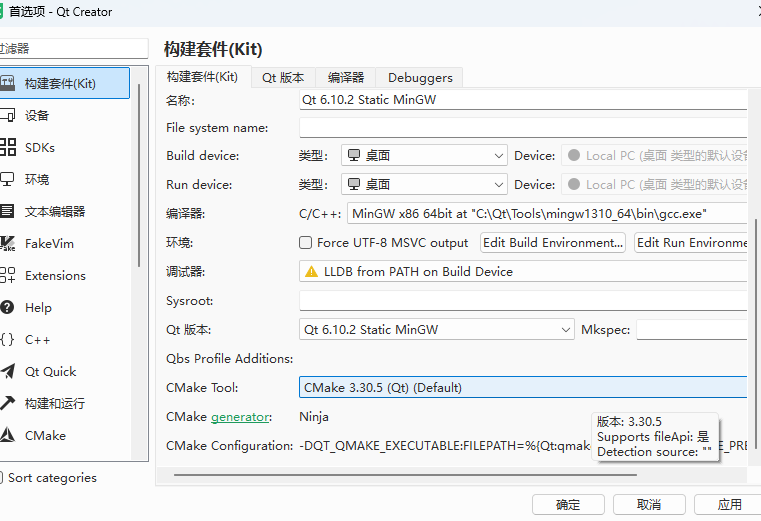Viewport: 761px width, 521px height.
Task: Open the Qt 版本 version dropdown
Action: 437,330
